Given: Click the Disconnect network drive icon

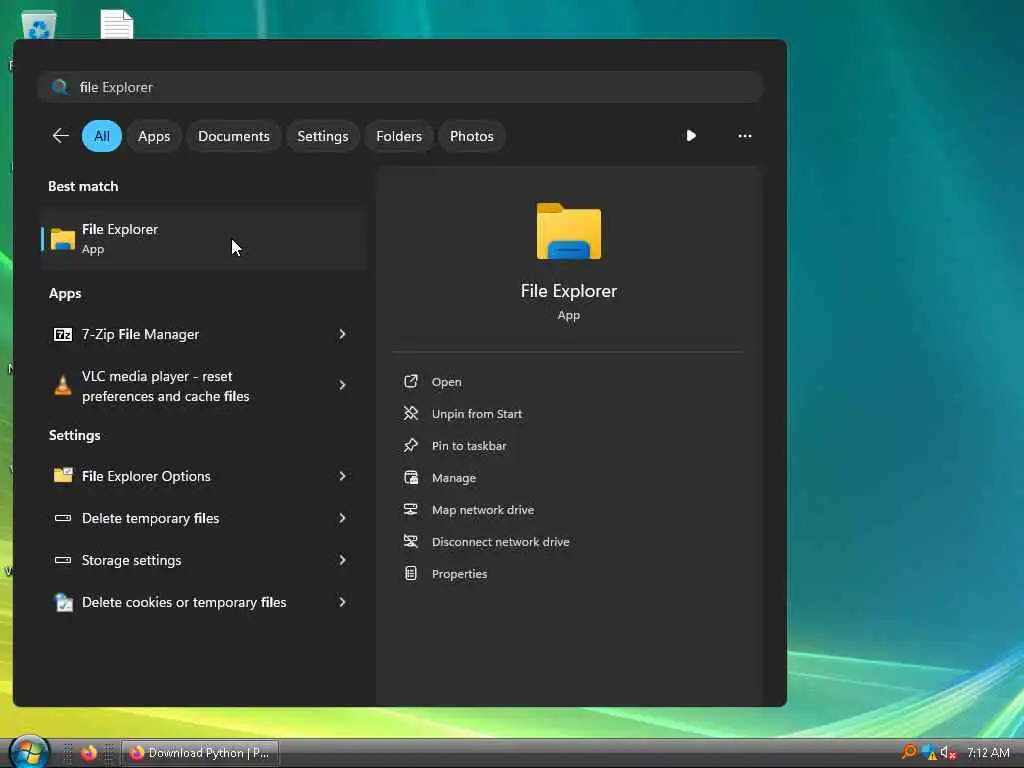Looking at the screenshot, I should click(x=411, y=541).
